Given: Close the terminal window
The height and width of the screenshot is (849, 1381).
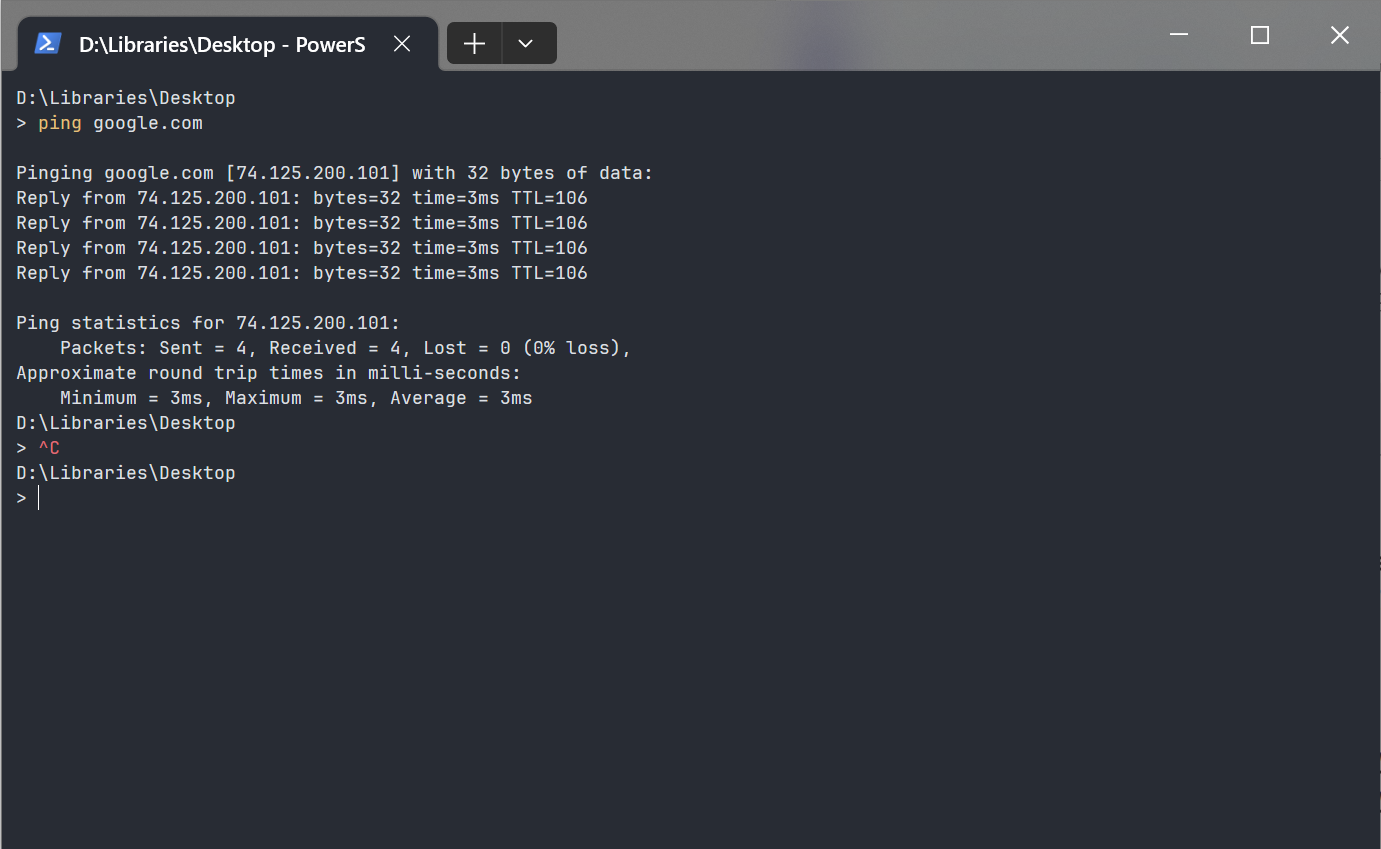Looking at the screenshot, I should click(x=1340, y=36).
